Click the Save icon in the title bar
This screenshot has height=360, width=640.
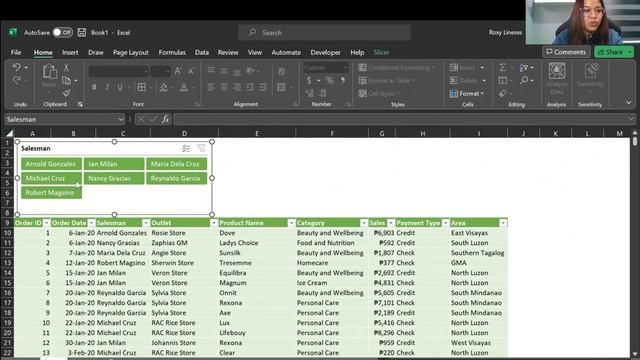click(82, 32)
